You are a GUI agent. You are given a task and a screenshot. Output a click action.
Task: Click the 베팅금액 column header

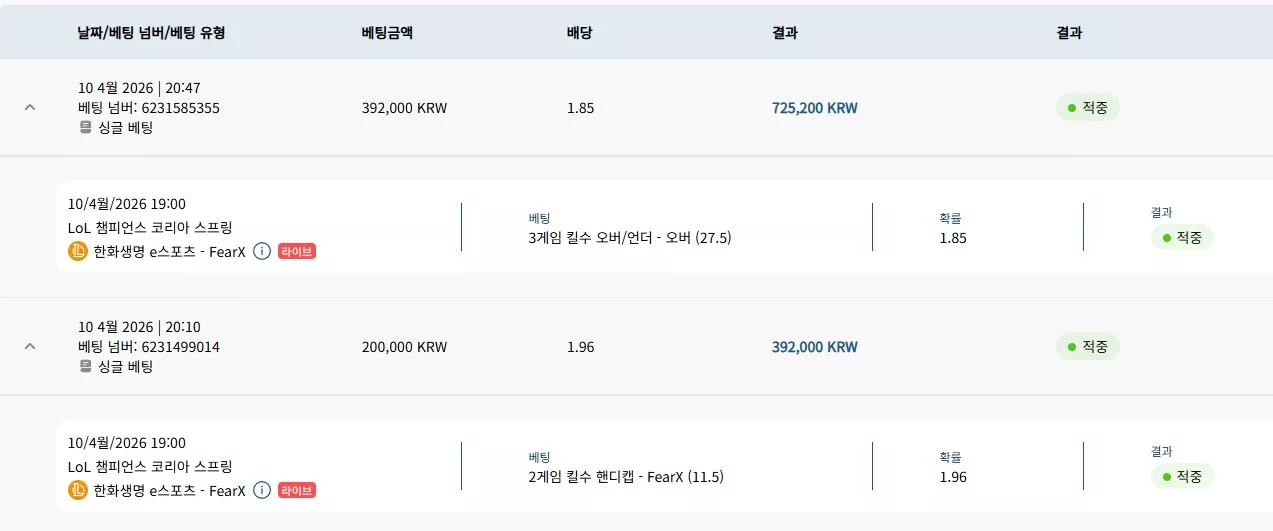click(x=387, y=32)
